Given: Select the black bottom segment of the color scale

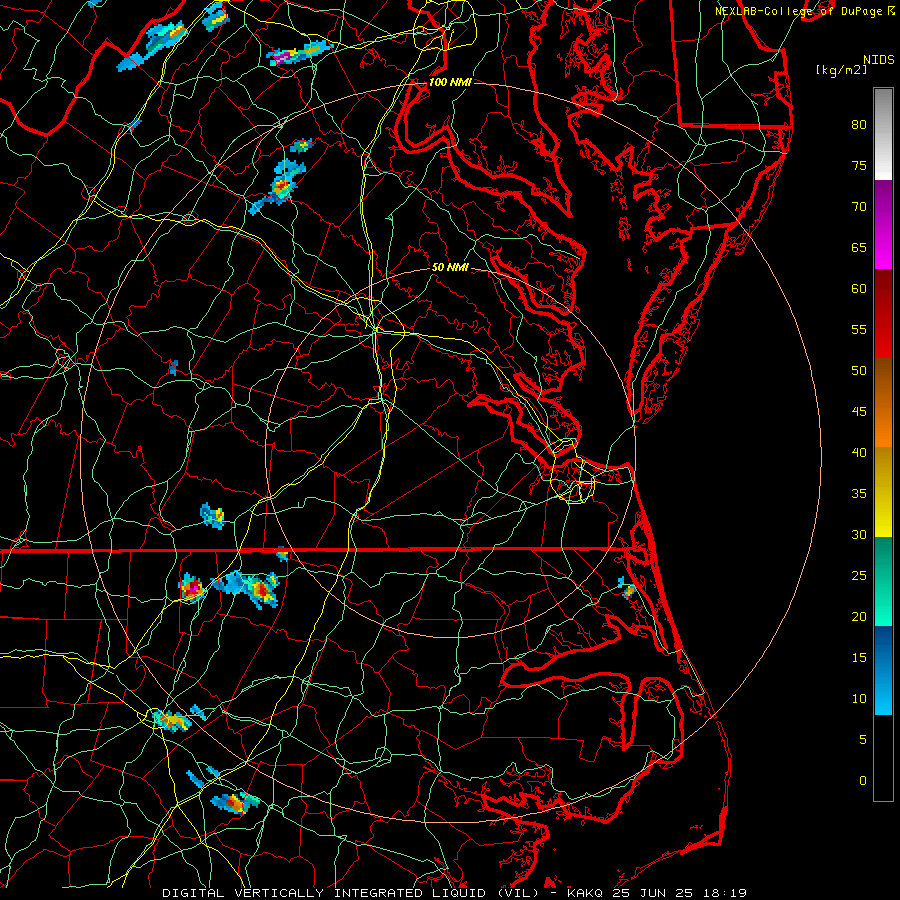Looking at the screenshot, I should tap(883, 758).
